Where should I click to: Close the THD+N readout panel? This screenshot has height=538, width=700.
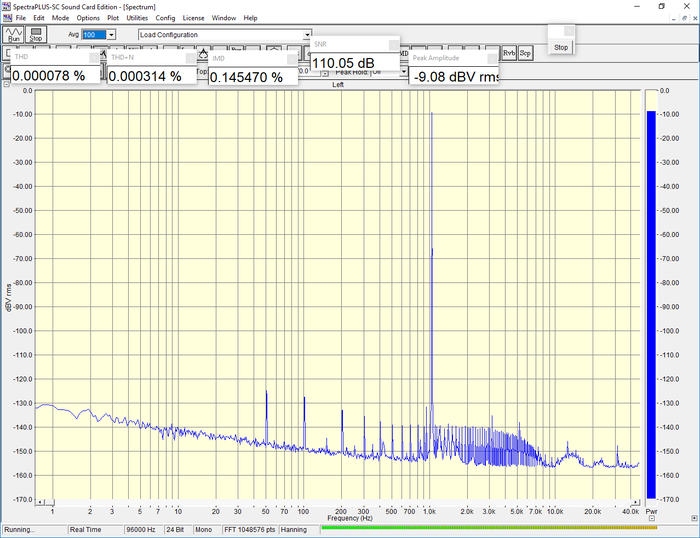coord(189,58)
